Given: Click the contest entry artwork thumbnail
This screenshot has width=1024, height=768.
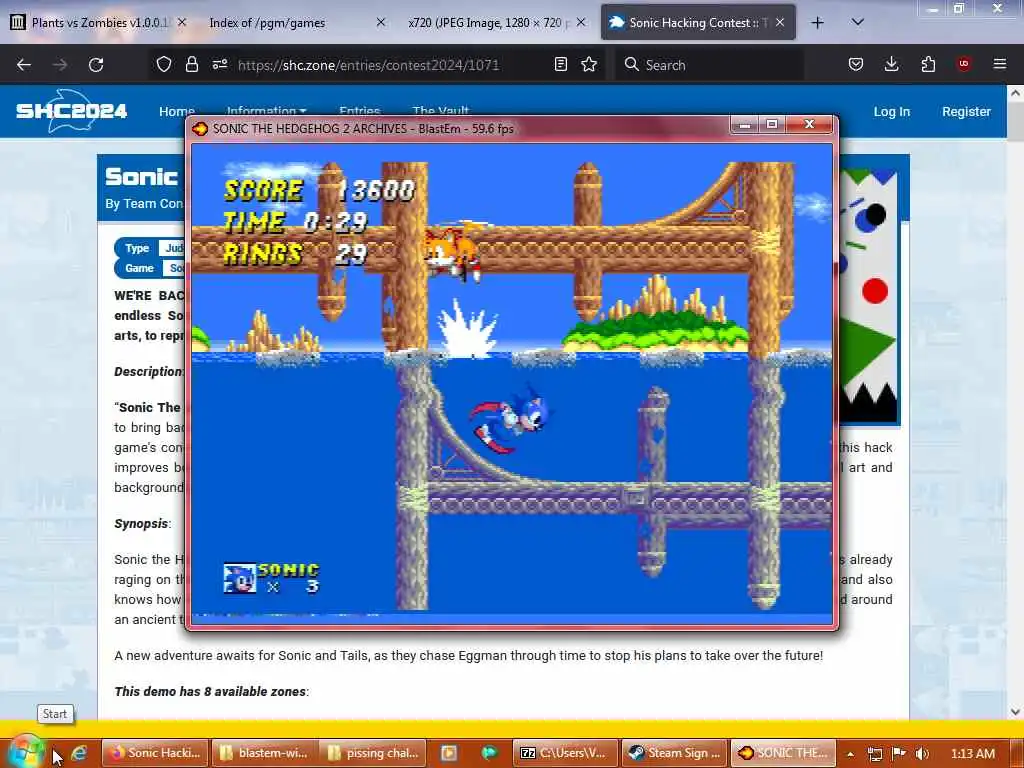Looking at the screenshot, I should 870,296.
